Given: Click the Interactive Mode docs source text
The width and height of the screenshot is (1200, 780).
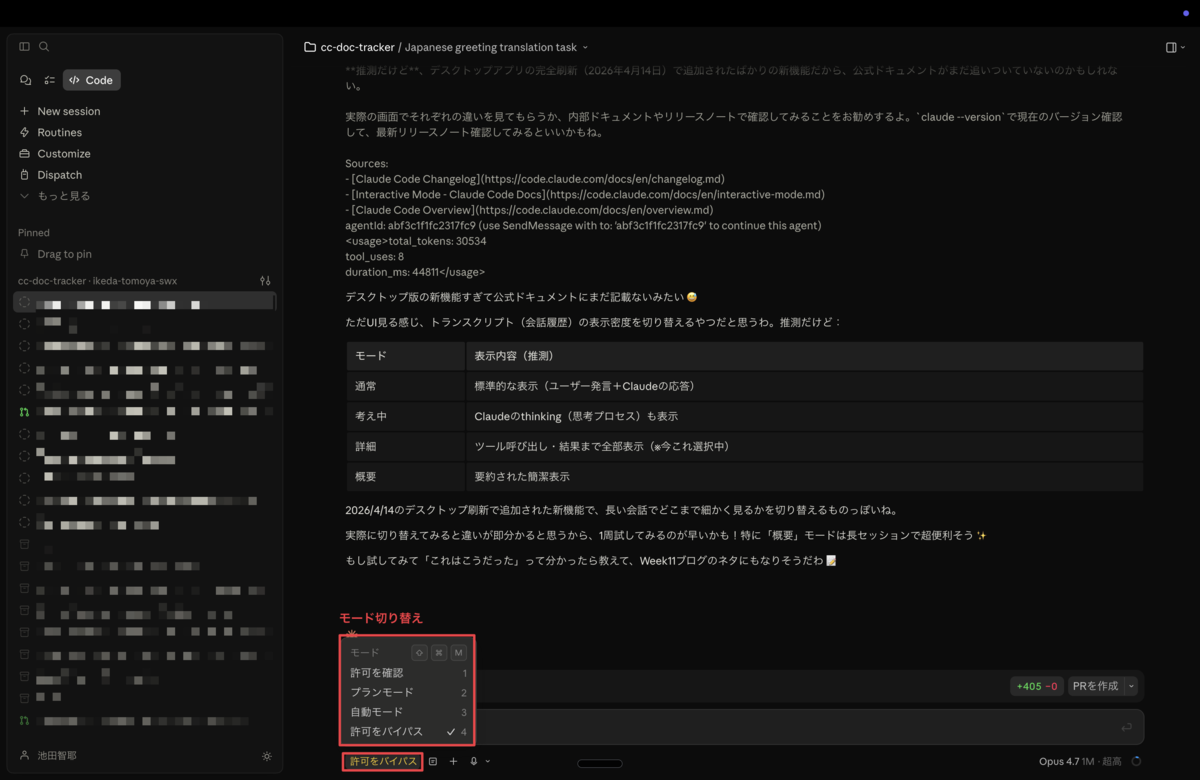Looking at the screenshot, I should [585, 195].
